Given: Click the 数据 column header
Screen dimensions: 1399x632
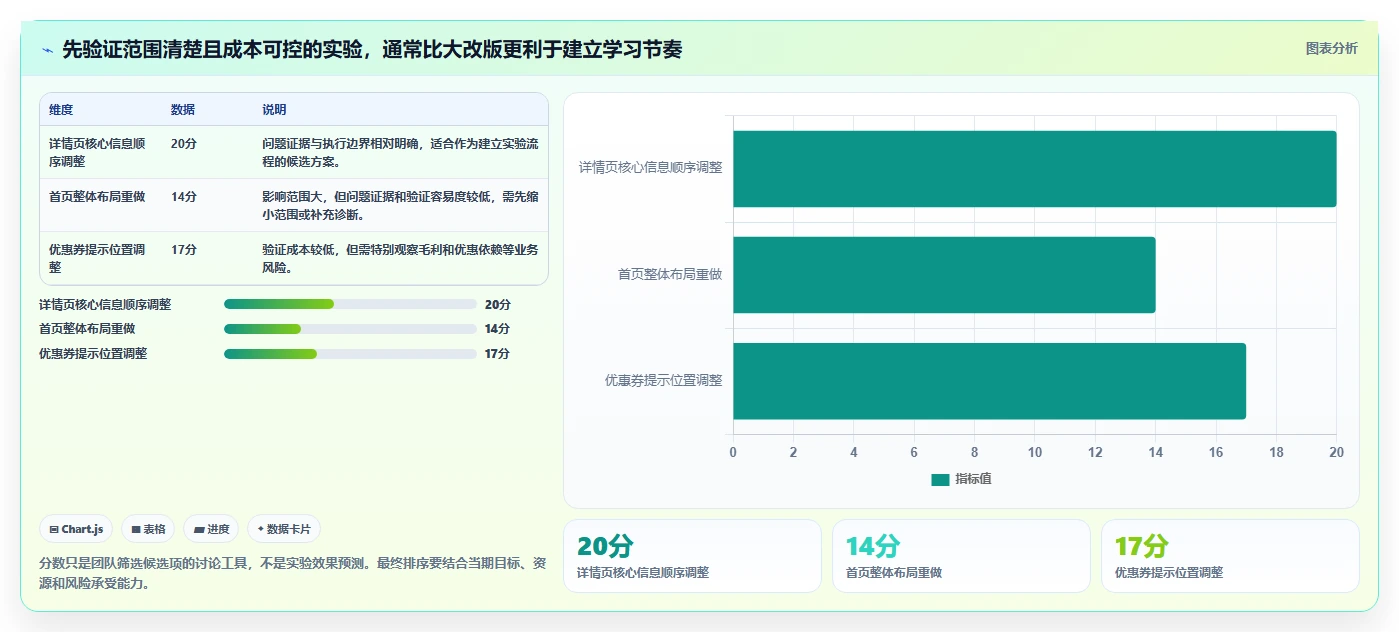Looking at the screenshot, I should click(183, 110).
